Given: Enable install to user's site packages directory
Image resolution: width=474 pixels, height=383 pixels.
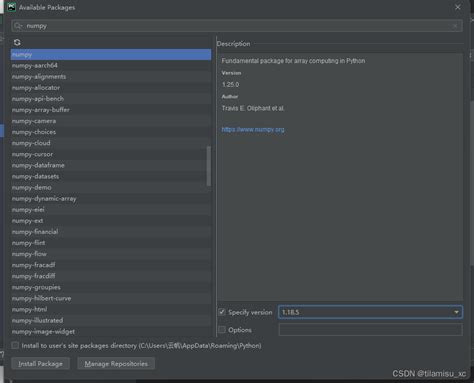Looking at the screenshot, I should click(15, 345).
